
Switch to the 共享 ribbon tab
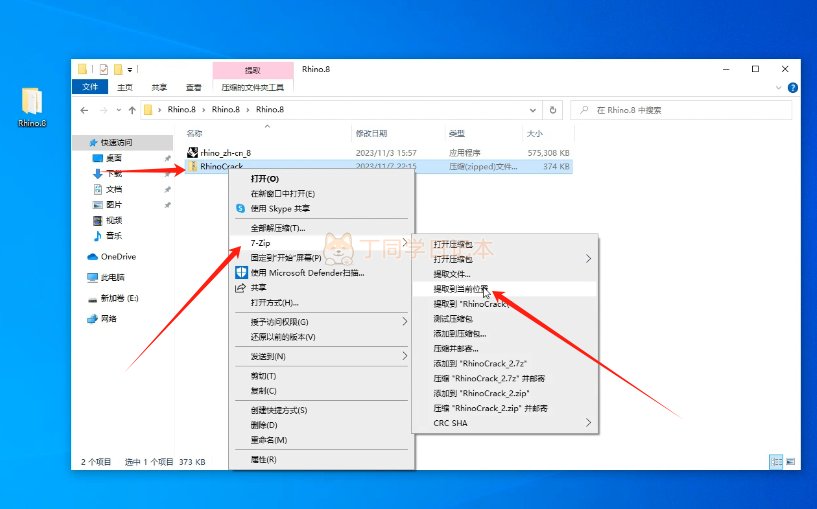(x=159, y=87)
